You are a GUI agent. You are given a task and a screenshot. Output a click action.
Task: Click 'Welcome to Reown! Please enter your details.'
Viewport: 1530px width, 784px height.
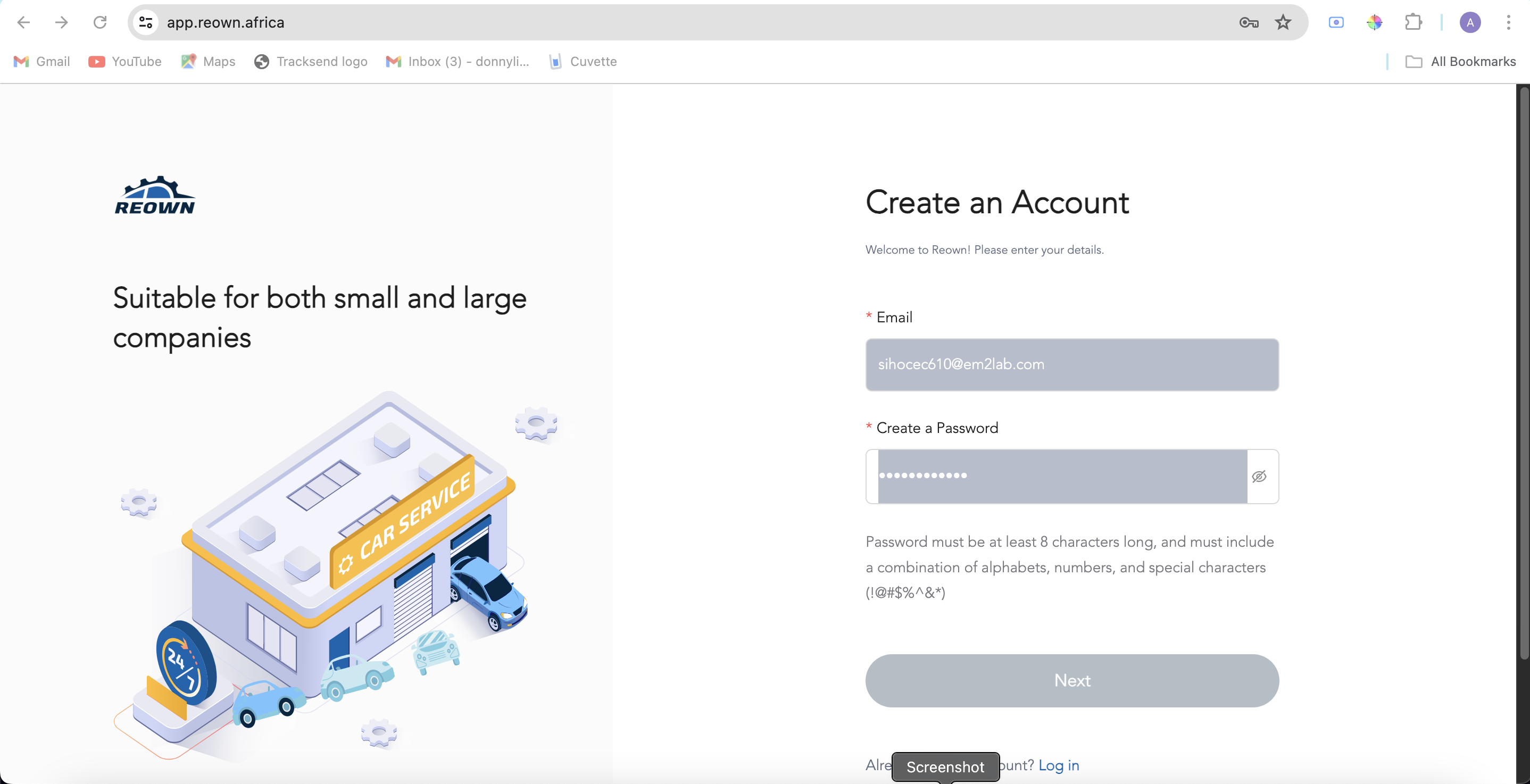984,249
